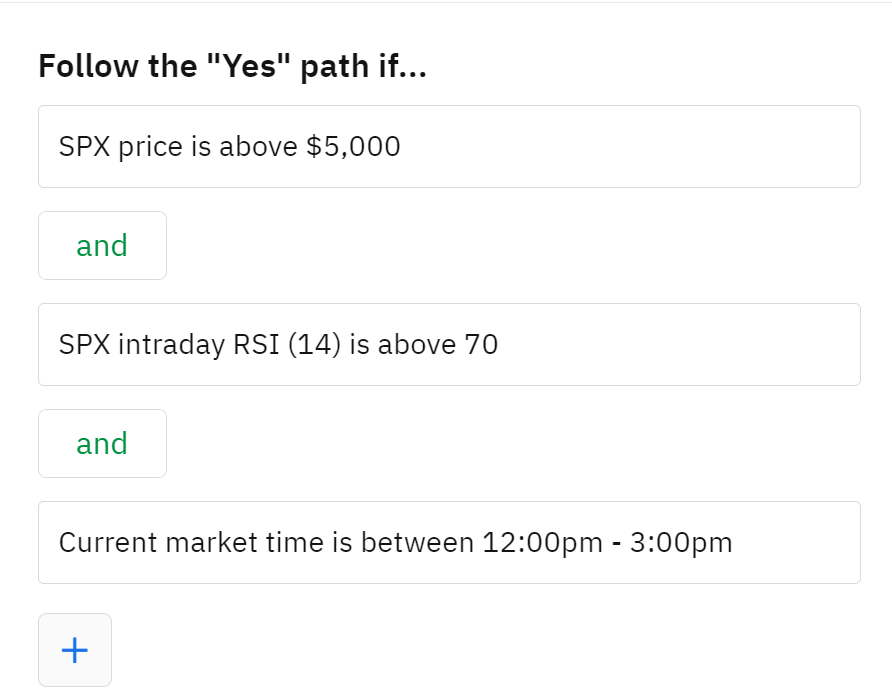Click the "$5,000" value in price condition
The image size is (892, 699).
coord(353,147)
